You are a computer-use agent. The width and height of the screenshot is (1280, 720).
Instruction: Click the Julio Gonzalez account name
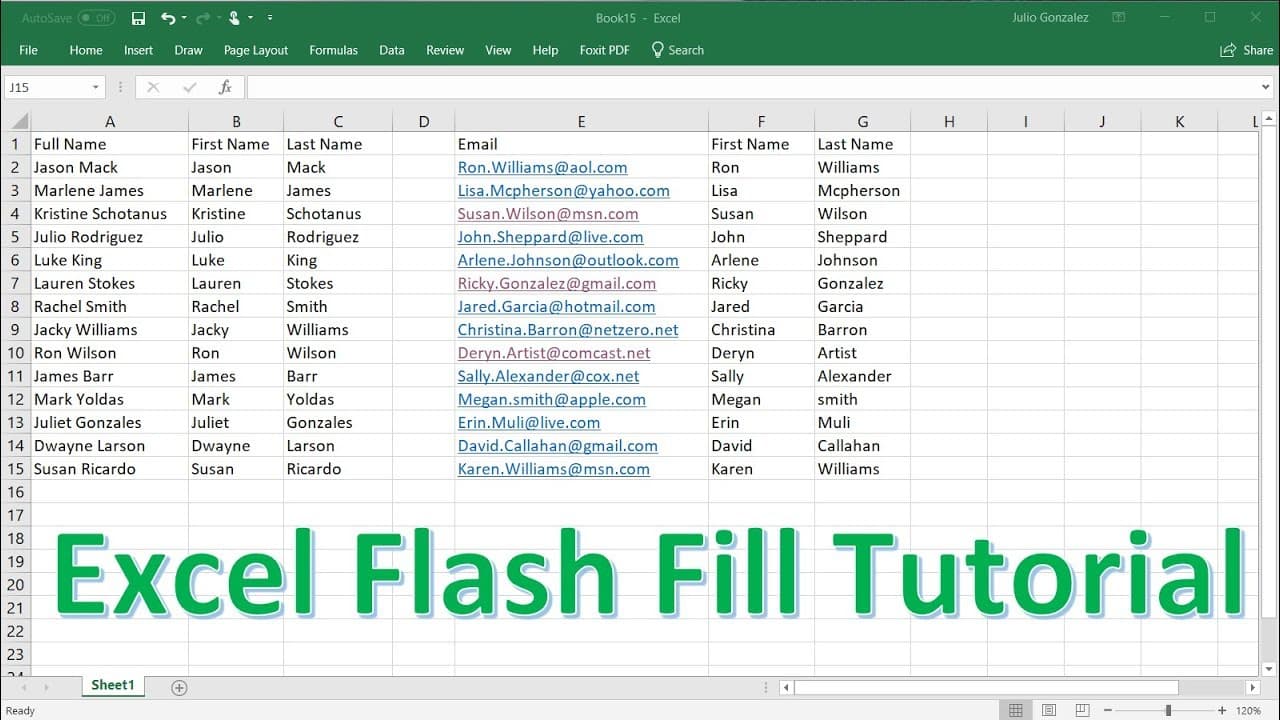1050,18
